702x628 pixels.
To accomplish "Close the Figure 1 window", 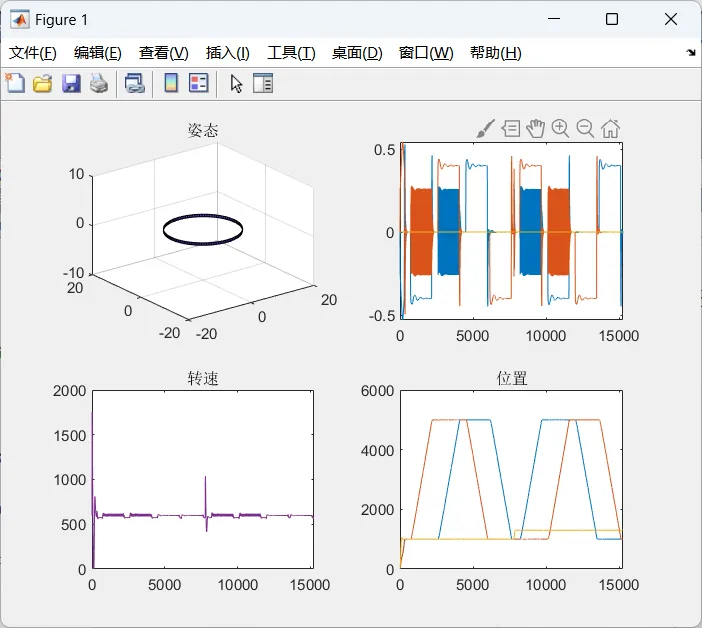I will tap(671, 19).
